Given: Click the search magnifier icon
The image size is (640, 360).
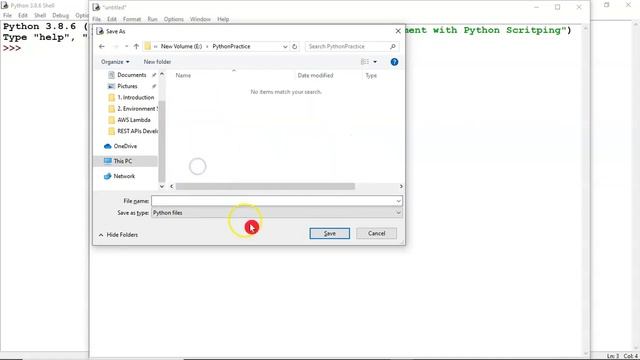Looking at the screenshot, I should [393, 47].
